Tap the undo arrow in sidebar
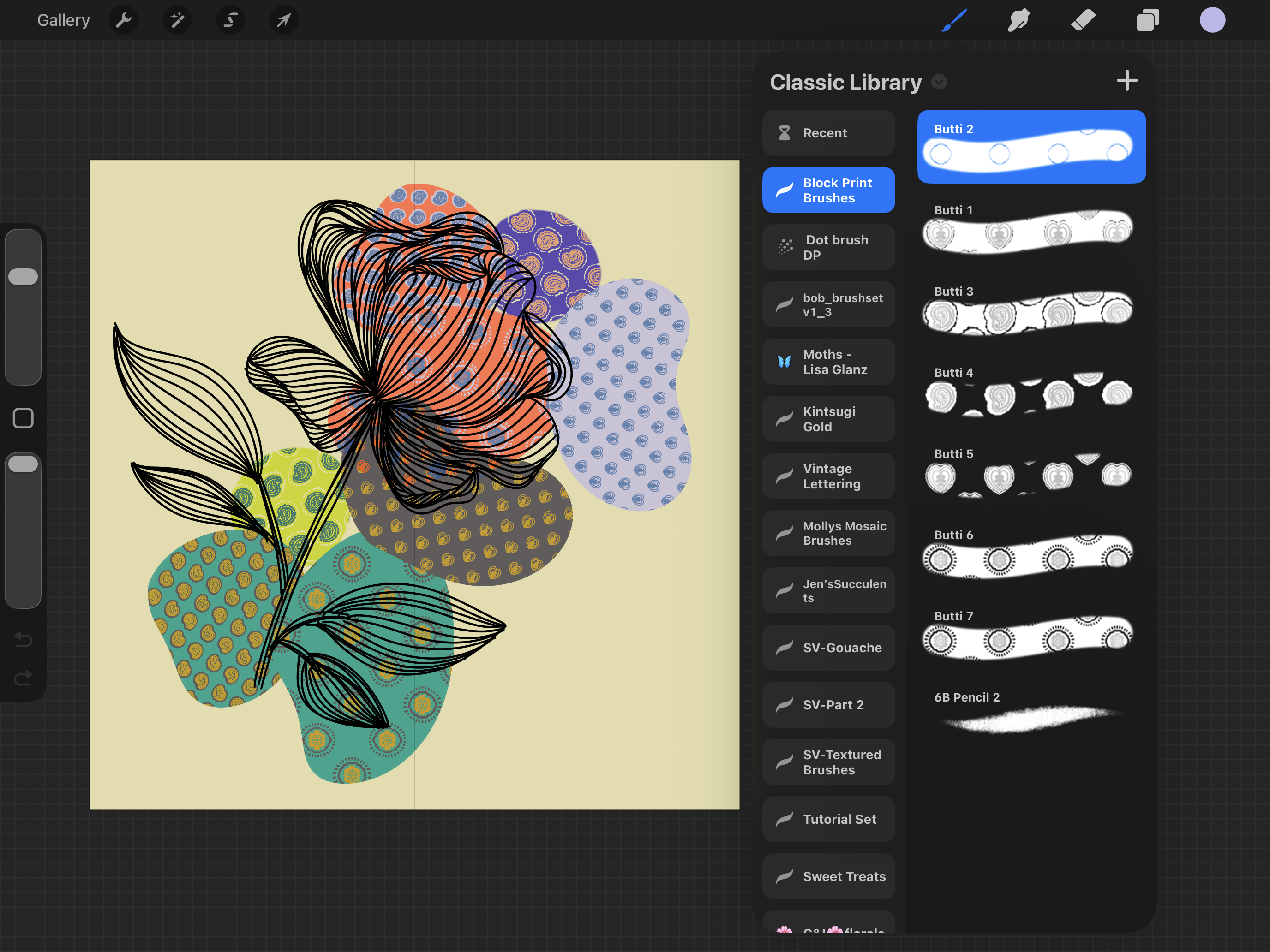This screenshot has width=1270, height=952. [x=23, y=639]
